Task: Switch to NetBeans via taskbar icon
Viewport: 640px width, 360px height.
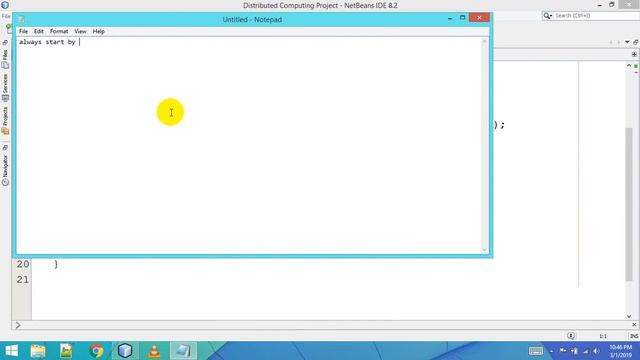Action: point(125,351)
